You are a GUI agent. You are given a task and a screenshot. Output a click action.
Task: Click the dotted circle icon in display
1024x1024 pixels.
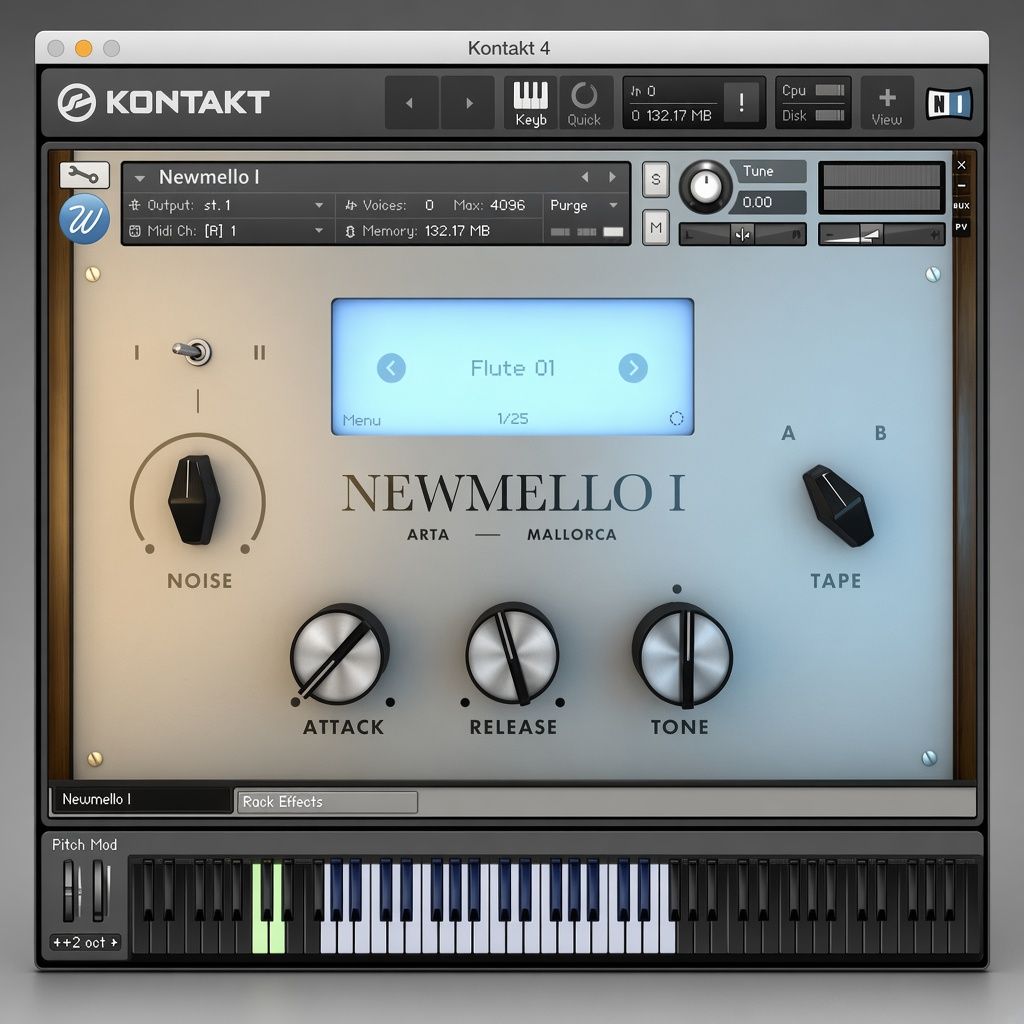677,419
